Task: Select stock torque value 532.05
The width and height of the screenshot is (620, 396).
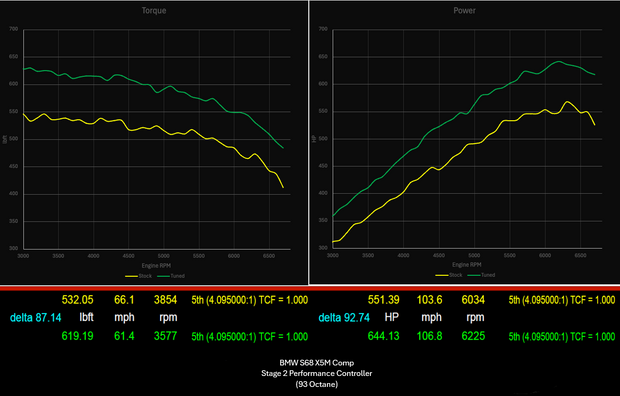Action: [78, 300]
